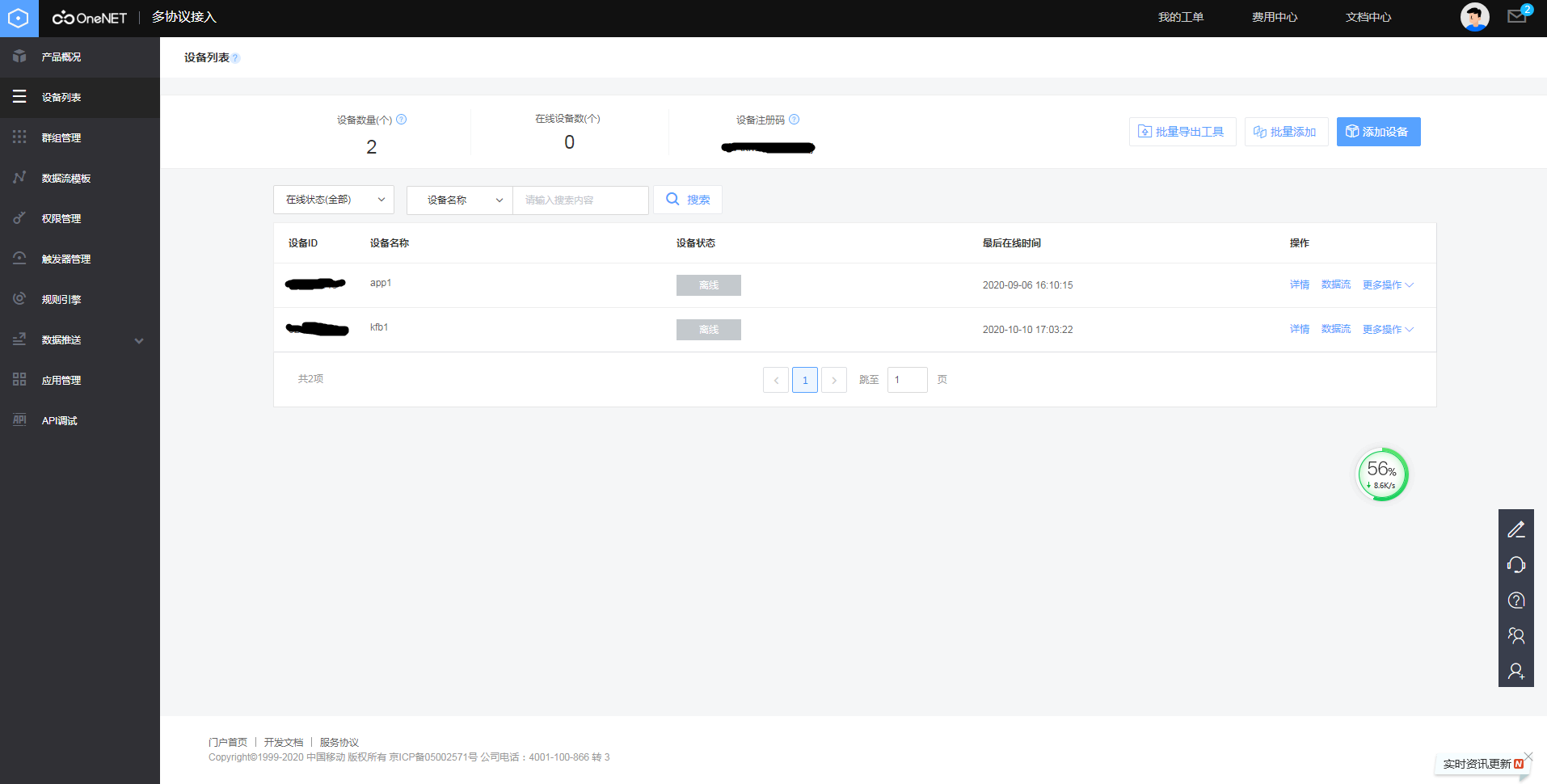Click the OneNET logo
The image size is (1547, 784).
(x=89, y=18)
